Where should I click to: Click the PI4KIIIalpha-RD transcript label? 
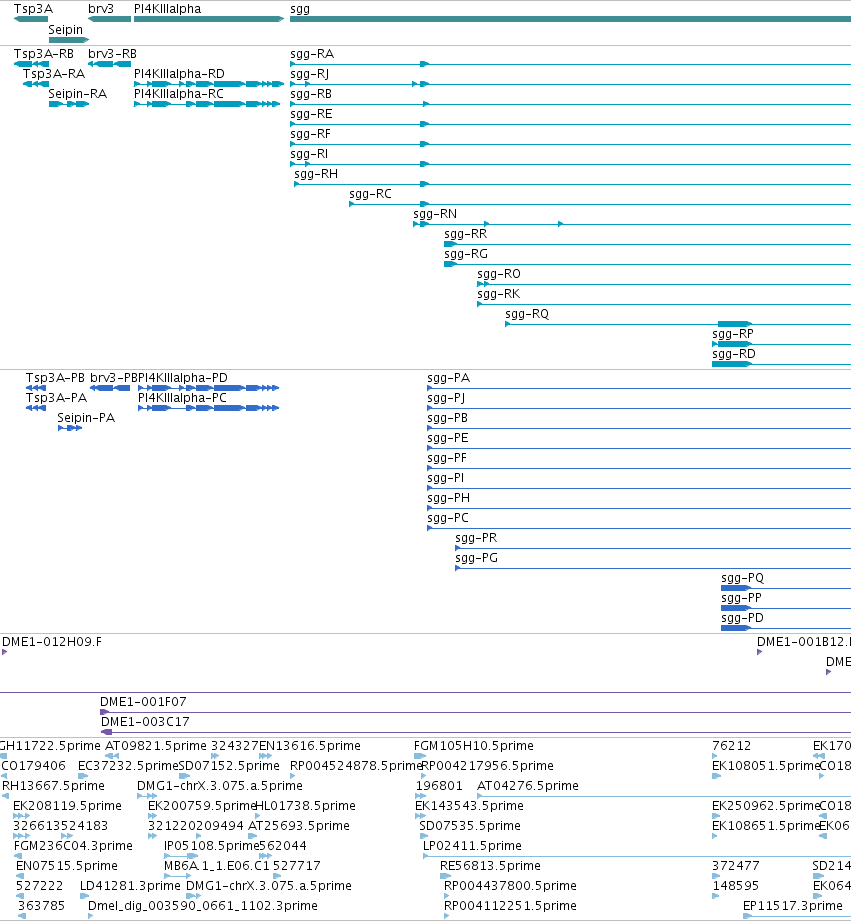coord(179,74)
